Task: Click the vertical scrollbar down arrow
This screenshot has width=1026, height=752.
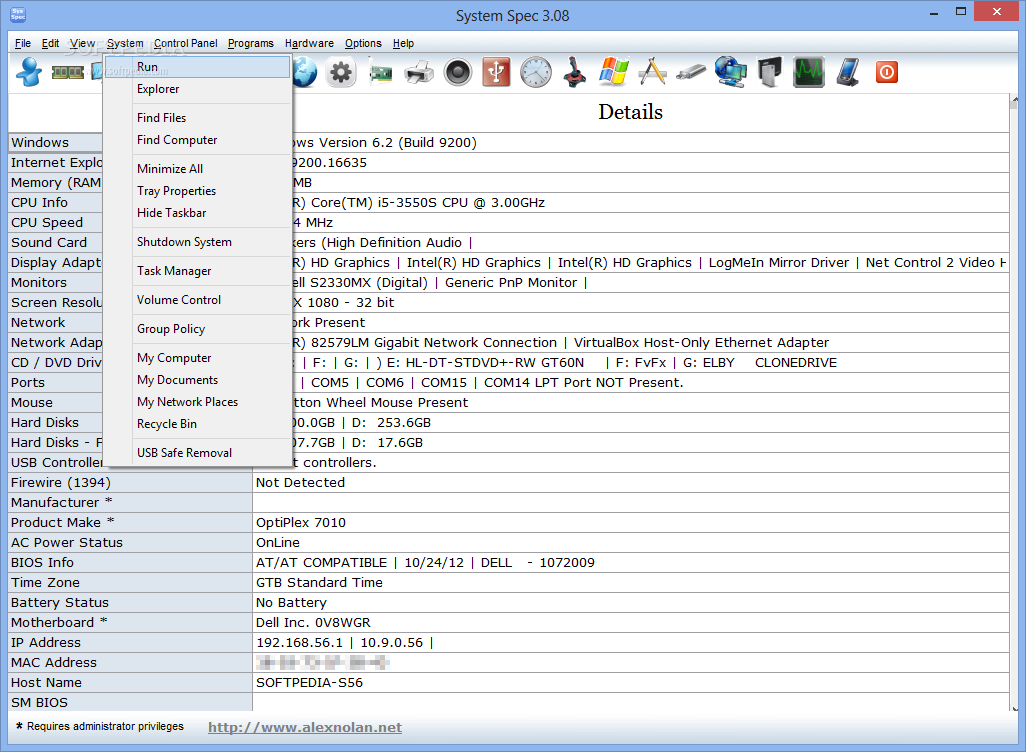Action: click(1014, 708)
